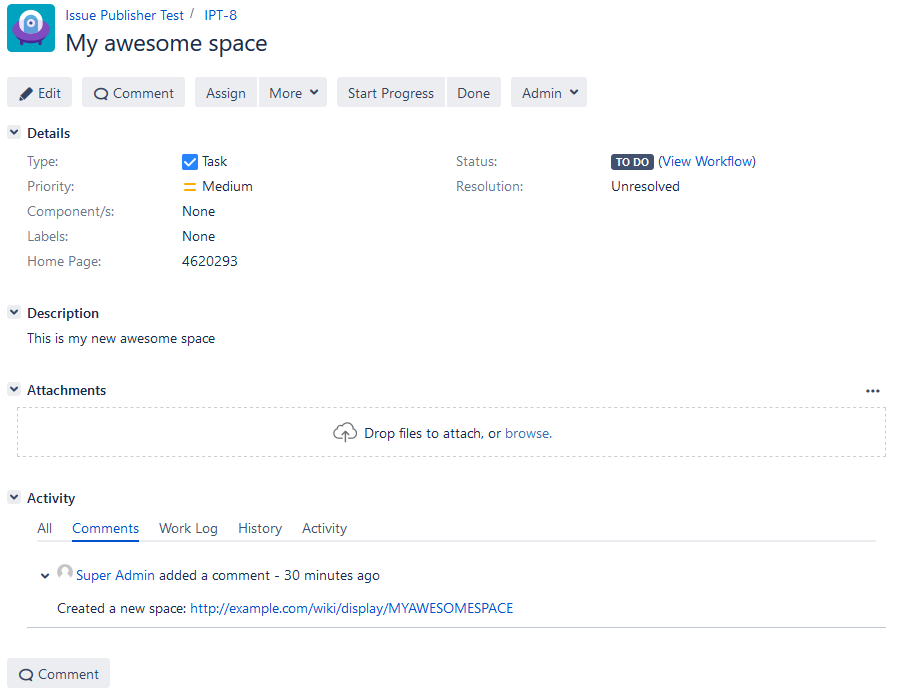The width and height of the screenshot is (897, 695).
Task: Open the MYAWESOMESPACE wiki link
Action: 351,608
